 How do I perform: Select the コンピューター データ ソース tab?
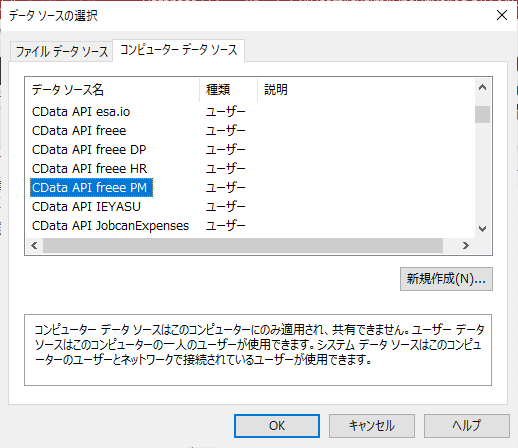(179, 50)
